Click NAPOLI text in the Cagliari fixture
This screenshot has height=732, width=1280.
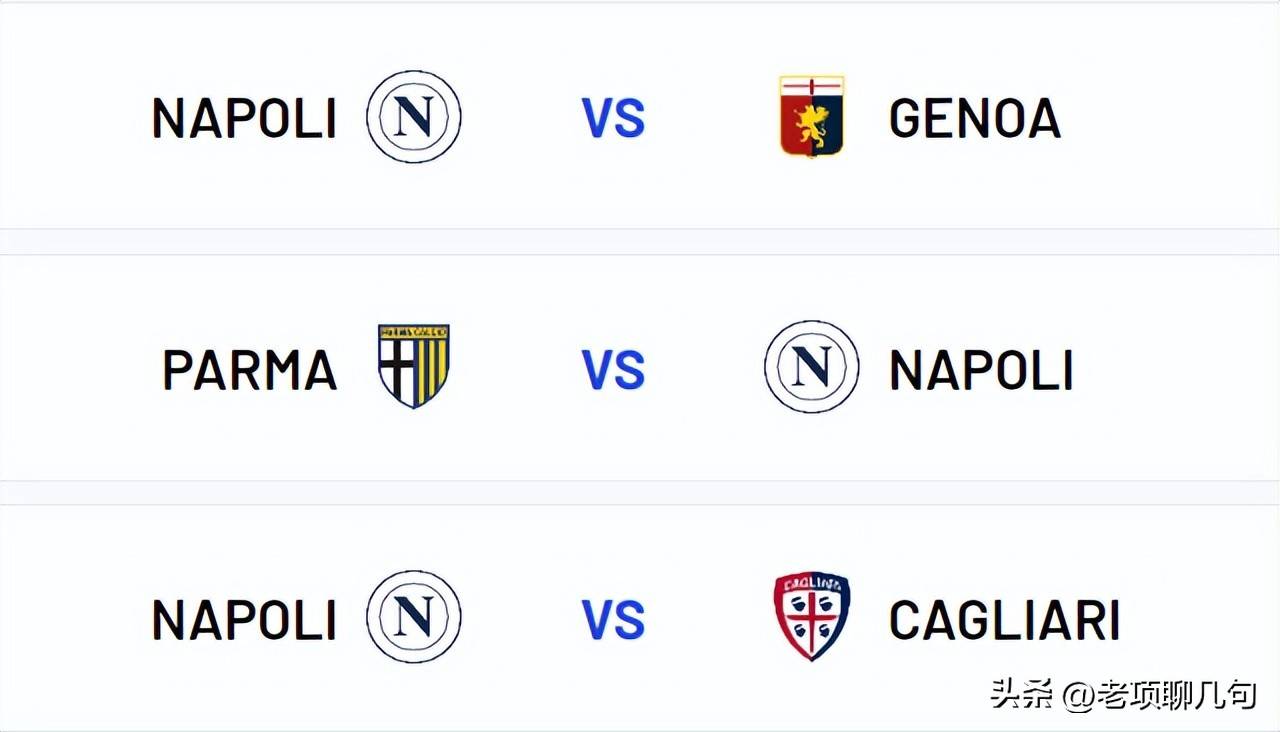(x=244, y=620)
